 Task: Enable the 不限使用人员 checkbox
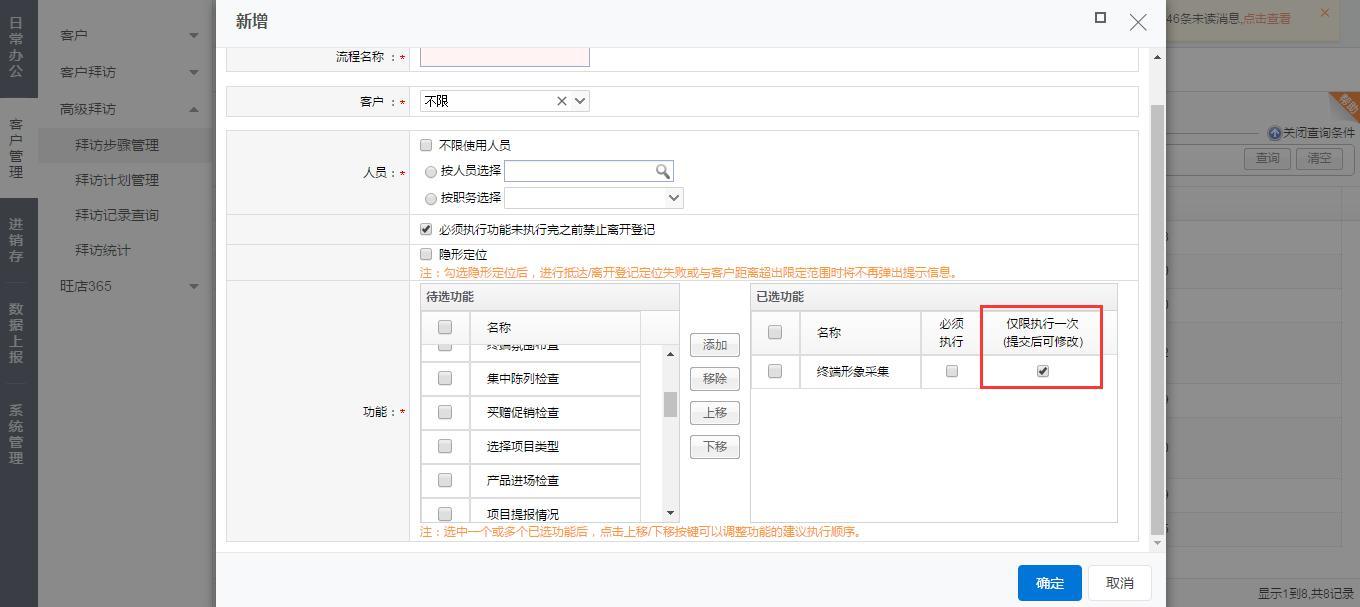pyautogui.click(x=426, y=145)
